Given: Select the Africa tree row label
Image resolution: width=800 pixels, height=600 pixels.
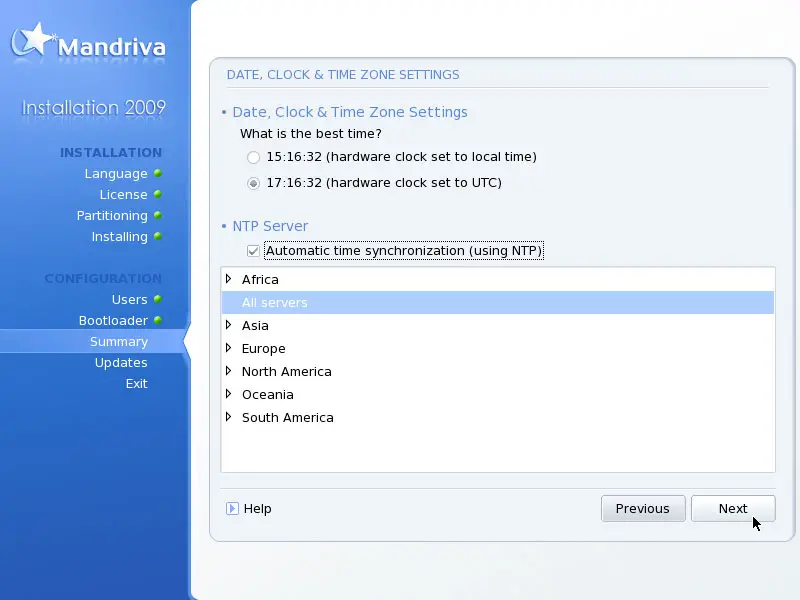Looking at the screenshot, I should [x=260, y=280].
